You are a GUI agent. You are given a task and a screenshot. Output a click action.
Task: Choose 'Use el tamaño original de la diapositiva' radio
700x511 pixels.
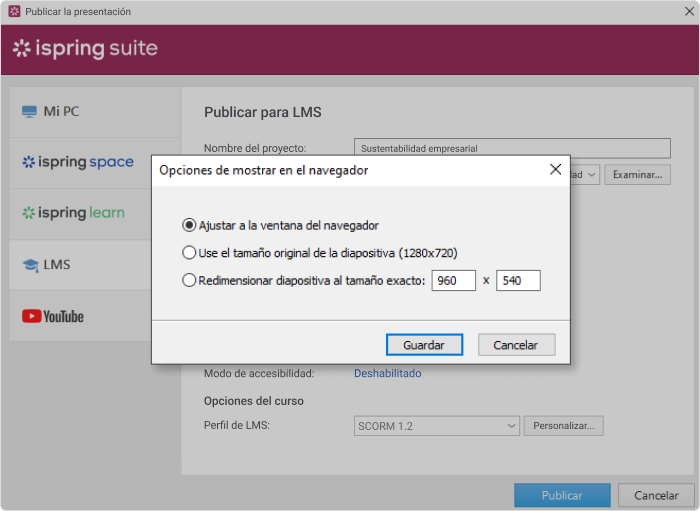[189, 253]
